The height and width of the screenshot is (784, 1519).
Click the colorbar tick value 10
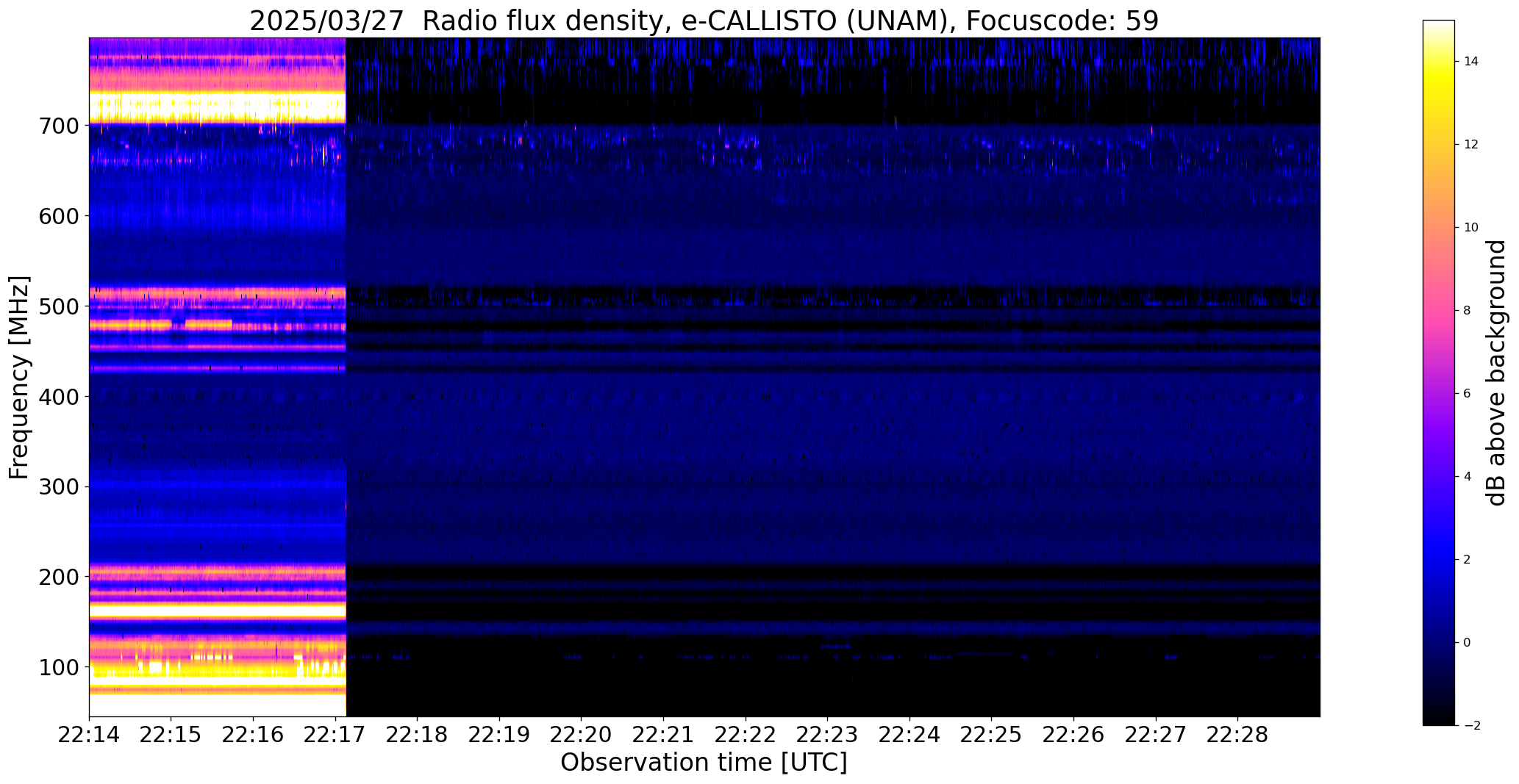(1471, 228)
